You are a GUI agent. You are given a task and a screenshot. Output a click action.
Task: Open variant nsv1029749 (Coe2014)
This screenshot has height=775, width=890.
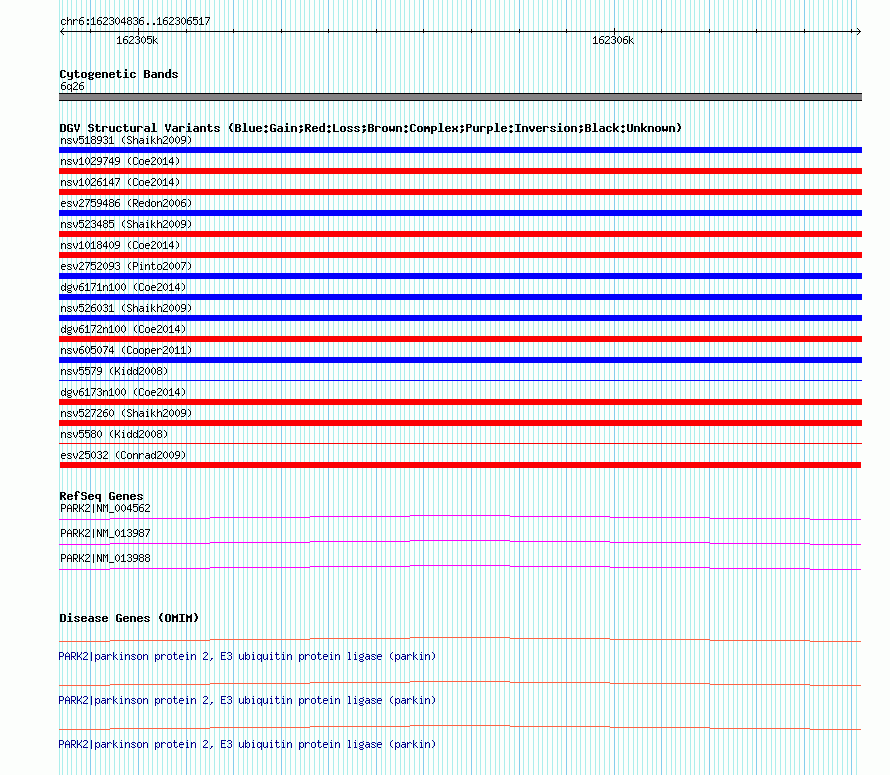click(120, 161)
